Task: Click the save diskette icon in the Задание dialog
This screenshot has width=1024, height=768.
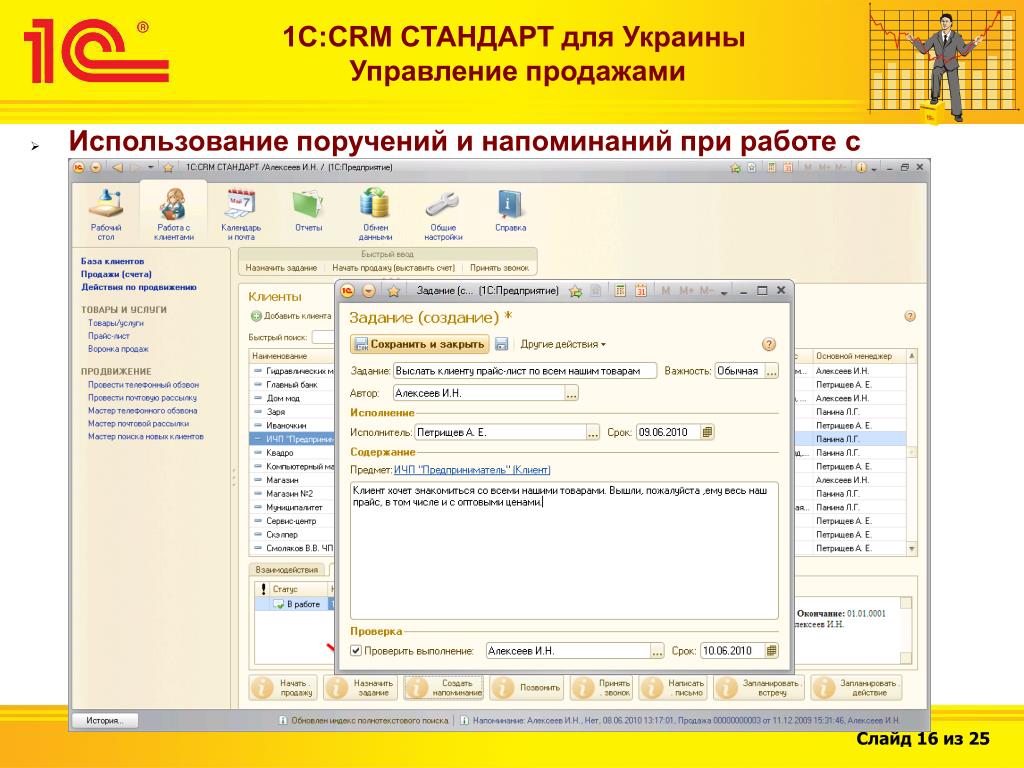Action: pyautogui.click(x=502, y=344)
